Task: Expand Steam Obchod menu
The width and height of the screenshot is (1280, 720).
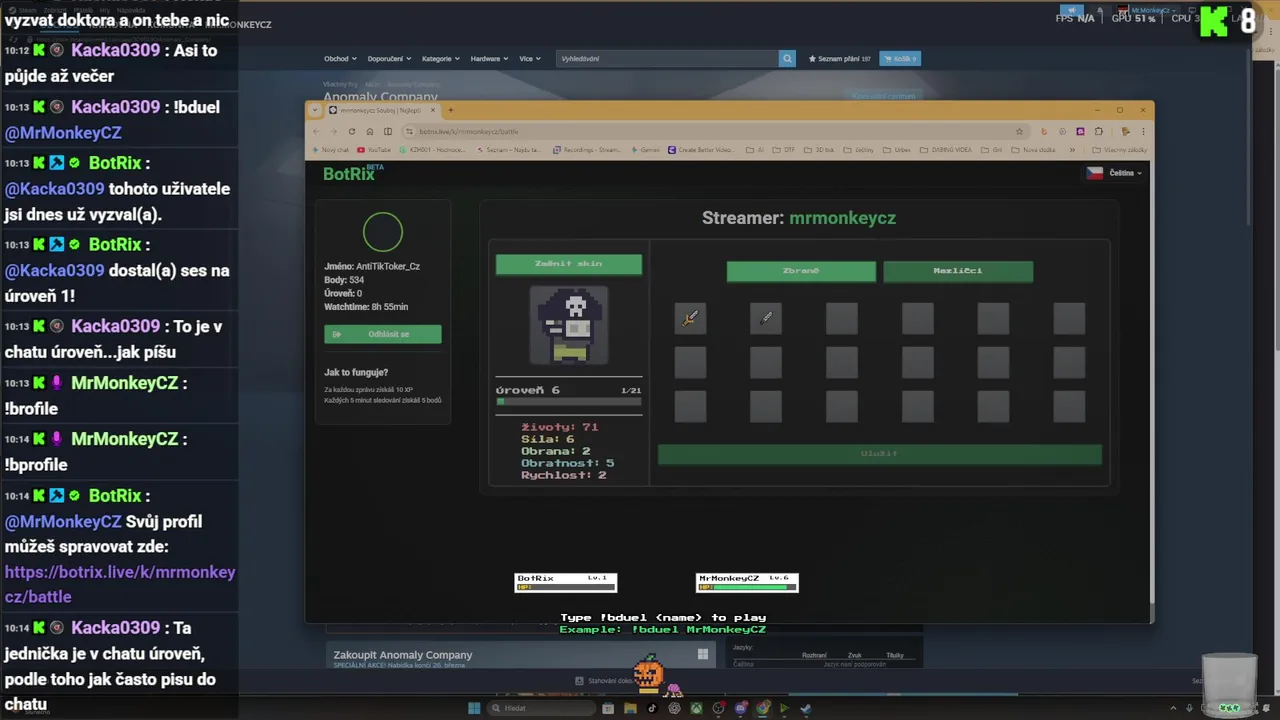Action: [x=340, y=58]
